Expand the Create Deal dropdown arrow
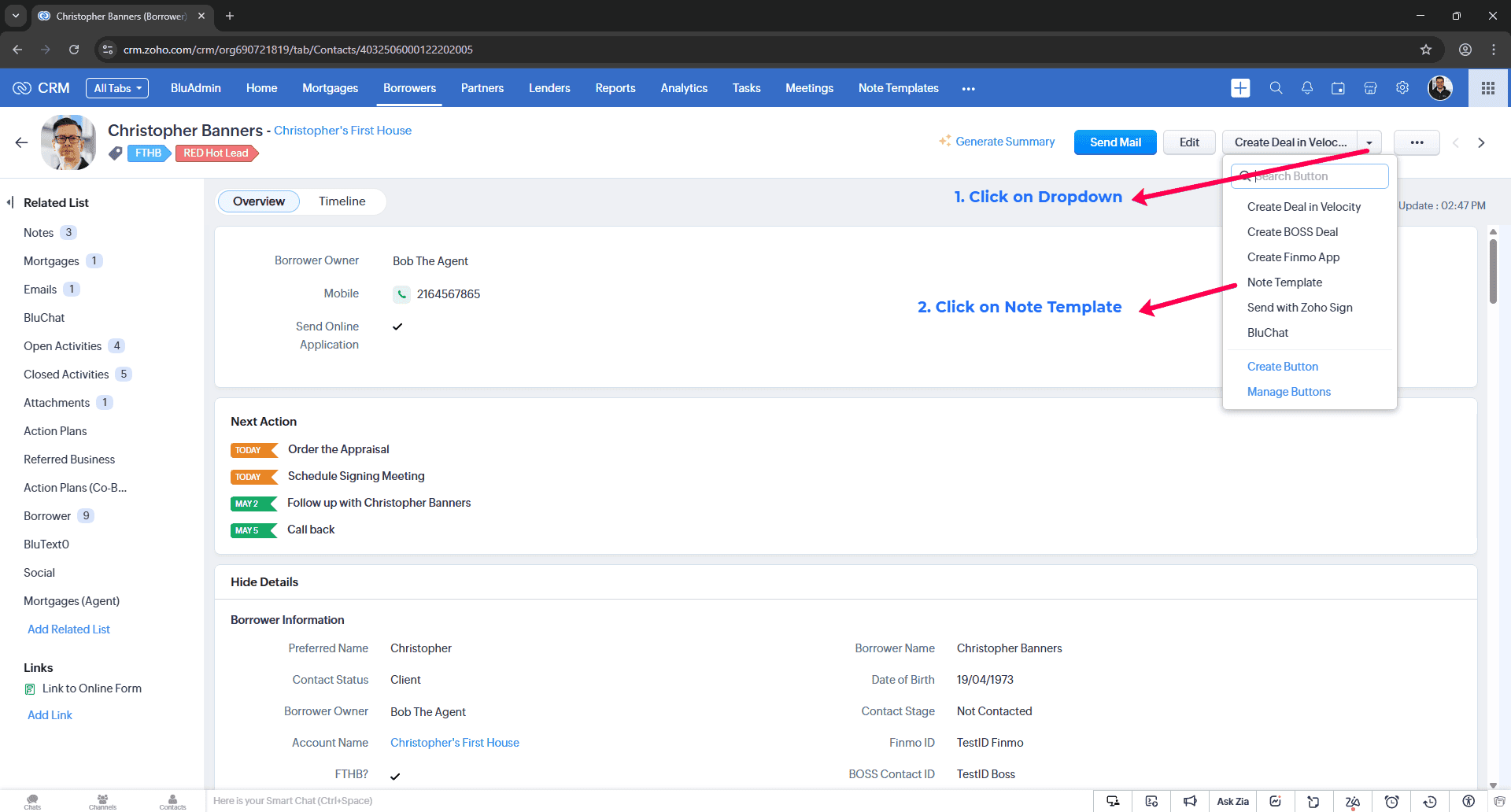This screenshot has height=812, width=1511. pyautogui.click(x=1369, y=142)
